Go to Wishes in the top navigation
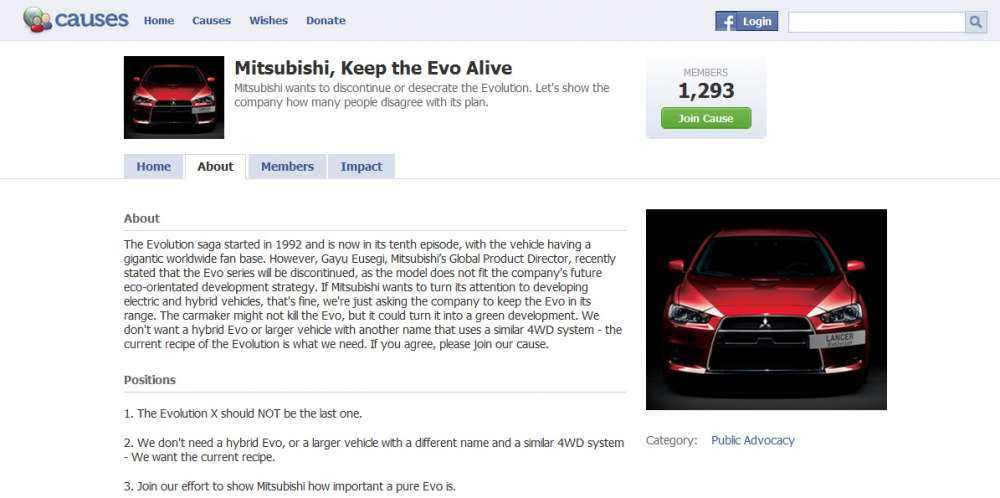 coord(268,20)
